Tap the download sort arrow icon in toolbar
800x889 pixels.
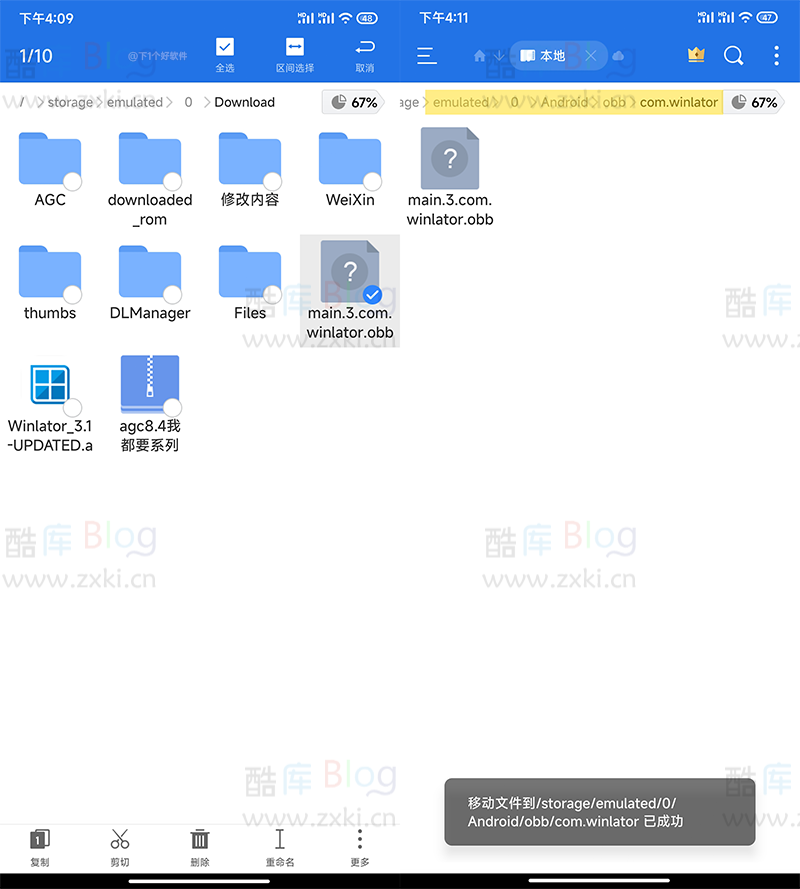(498, 57)
